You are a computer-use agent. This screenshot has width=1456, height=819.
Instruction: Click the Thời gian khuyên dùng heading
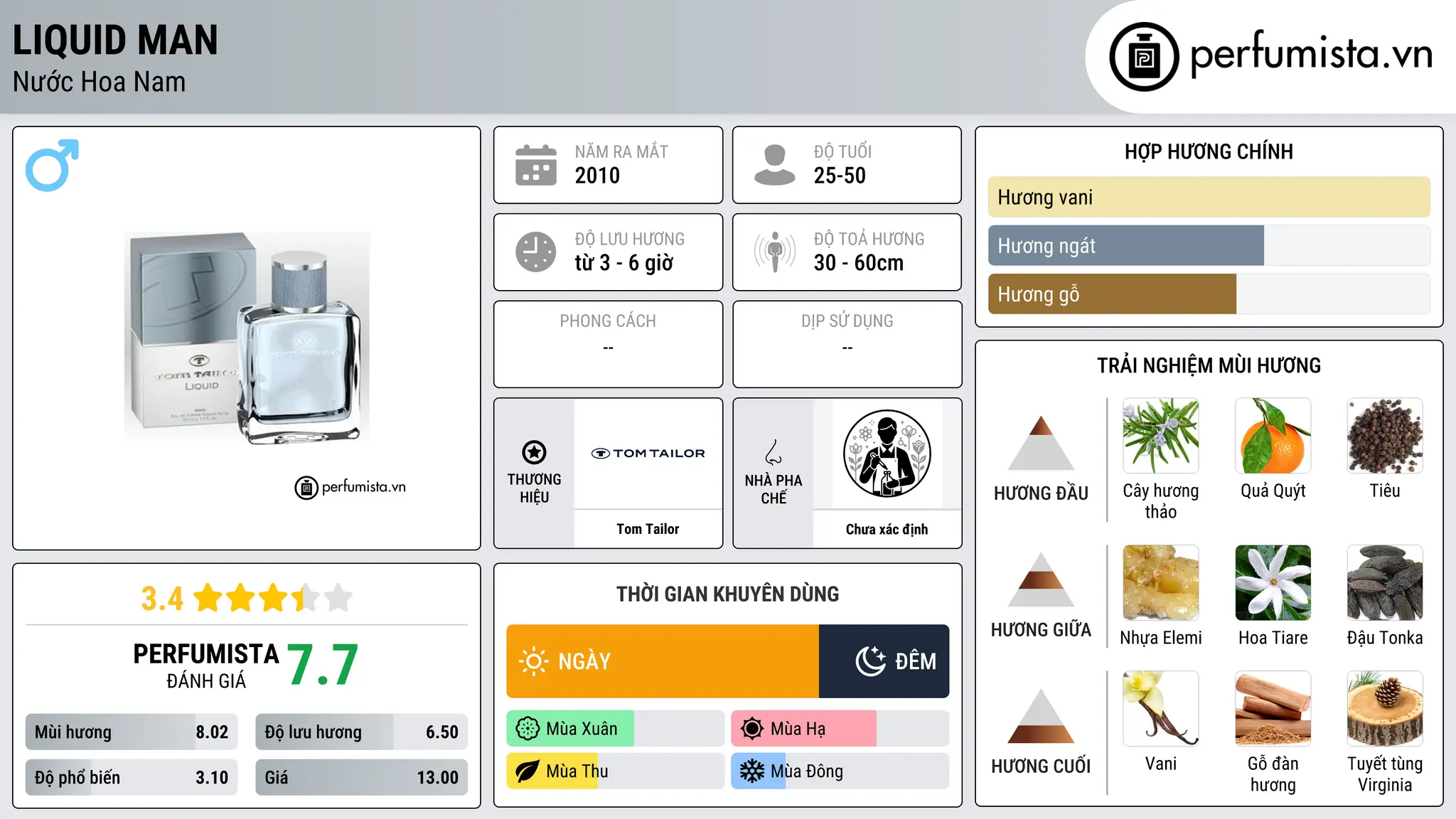pyautogui.click(x=727, y=594)
